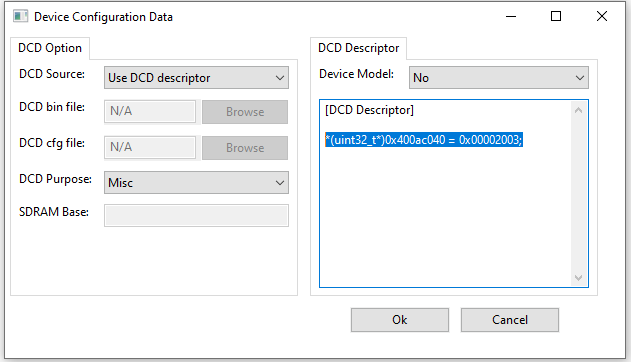Open the Device Model dropdown
The height and width of the screenshot is (362, 633).
coord(499,77)
